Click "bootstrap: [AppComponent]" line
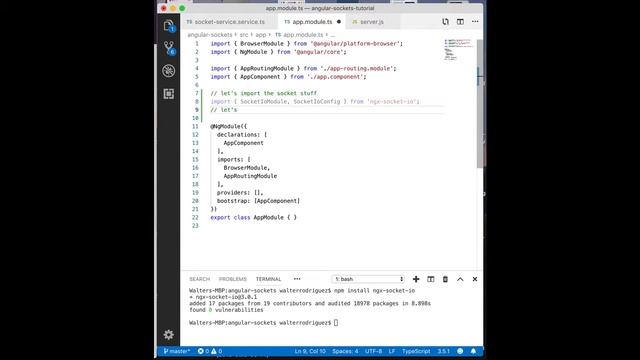 tap(258, 201)
